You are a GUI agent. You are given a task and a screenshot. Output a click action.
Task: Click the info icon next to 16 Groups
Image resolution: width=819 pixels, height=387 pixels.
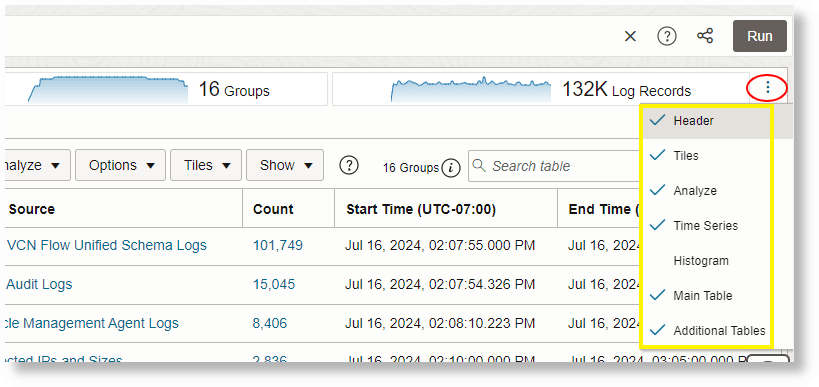451,168
